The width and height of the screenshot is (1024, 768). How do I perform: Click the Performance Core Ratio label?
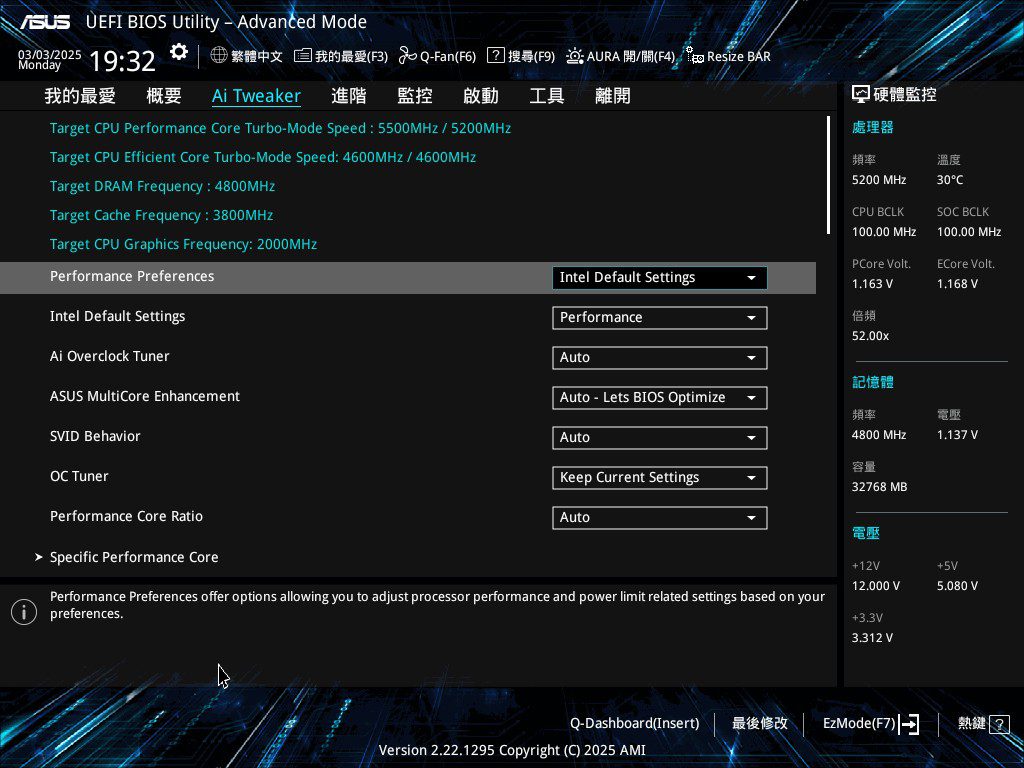click(x=126, y=516)
